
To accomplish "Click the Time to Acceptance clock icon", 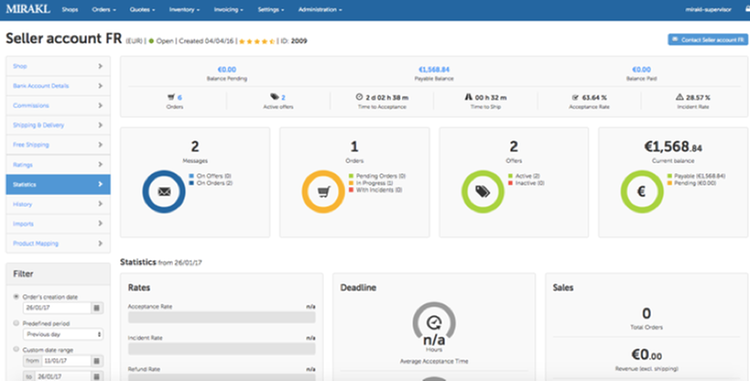I will (359, 97).
